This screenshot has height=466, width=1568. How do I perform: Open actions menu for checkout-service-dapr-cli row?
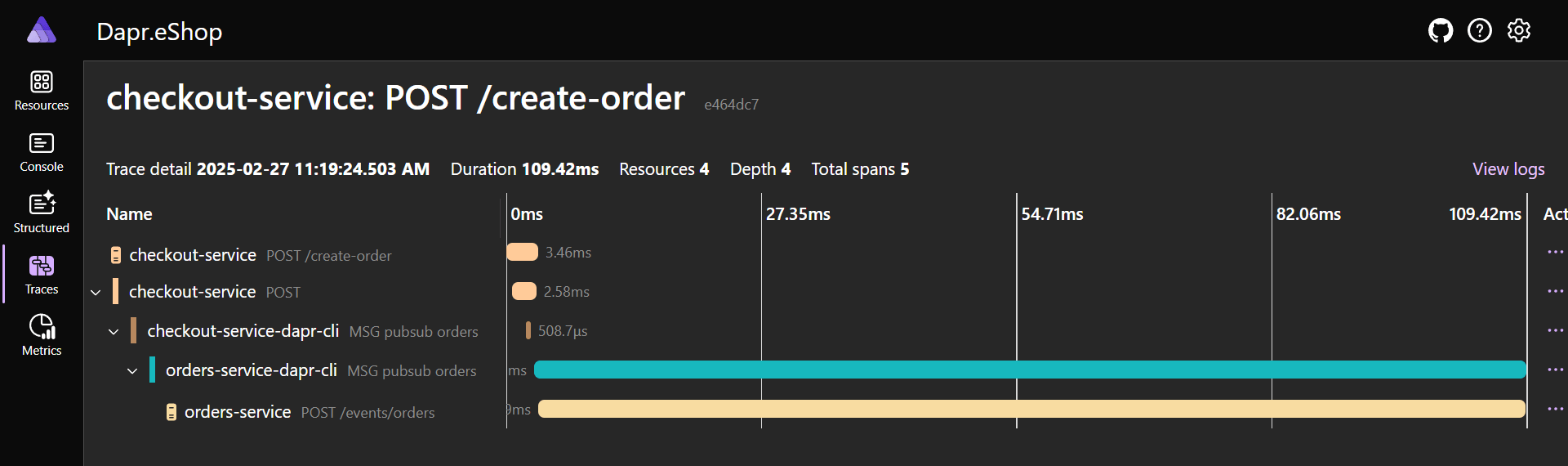click(1555, 331)
